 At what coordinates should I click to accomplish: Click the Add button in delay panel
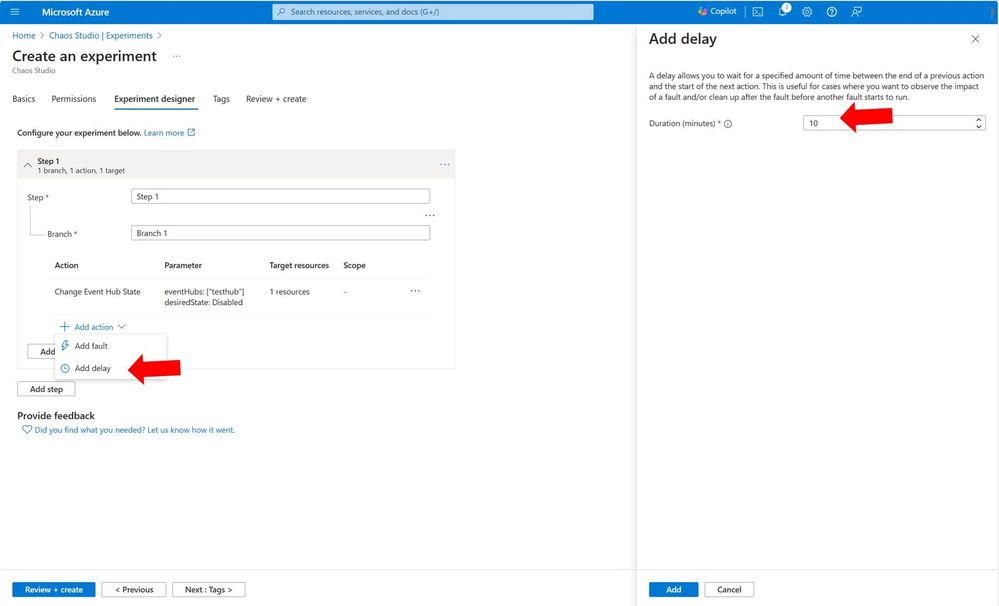tap(673, 589)
